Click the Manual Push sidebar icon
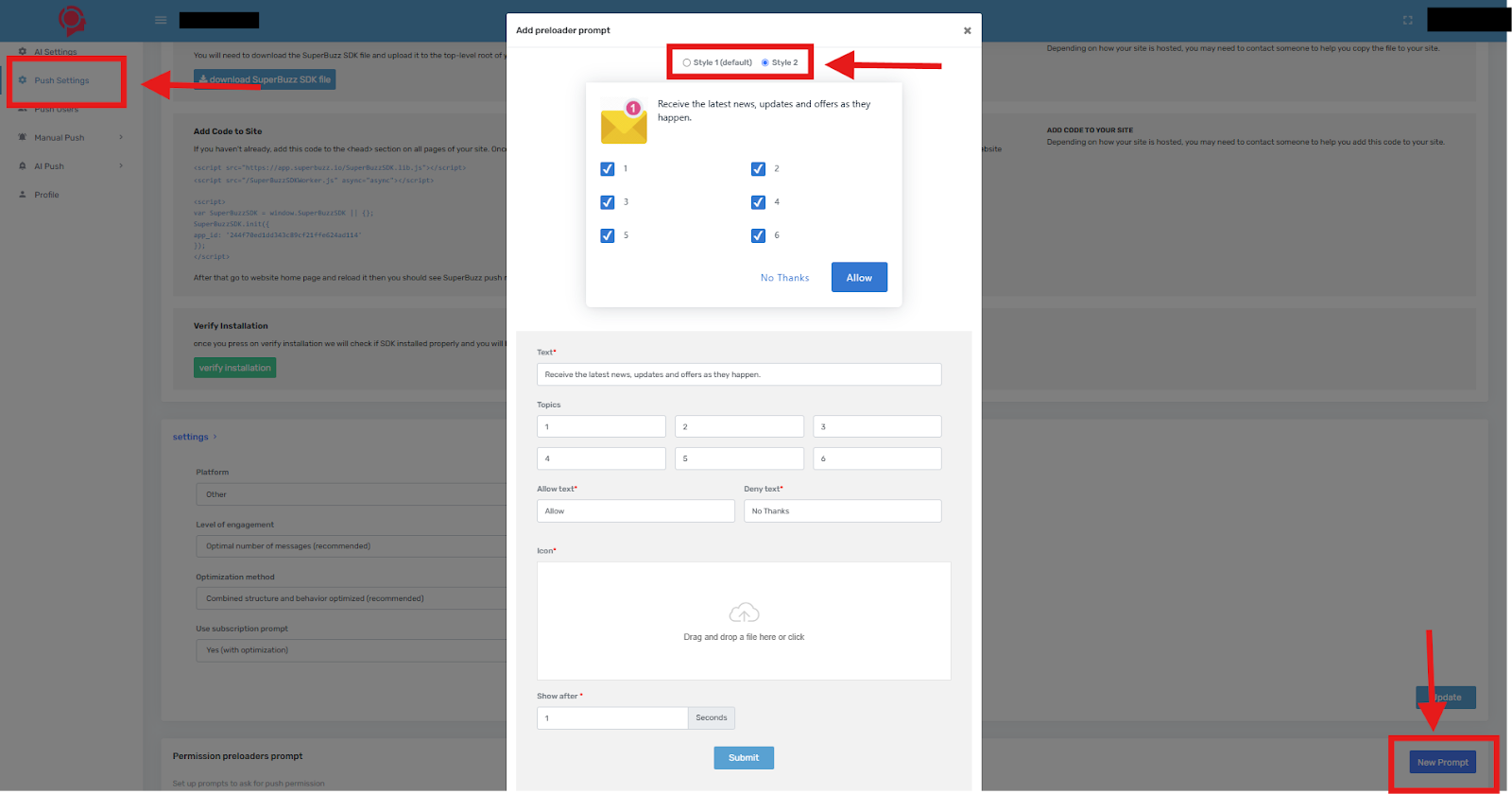1512x794 pixels. click(x=23, y=137)
